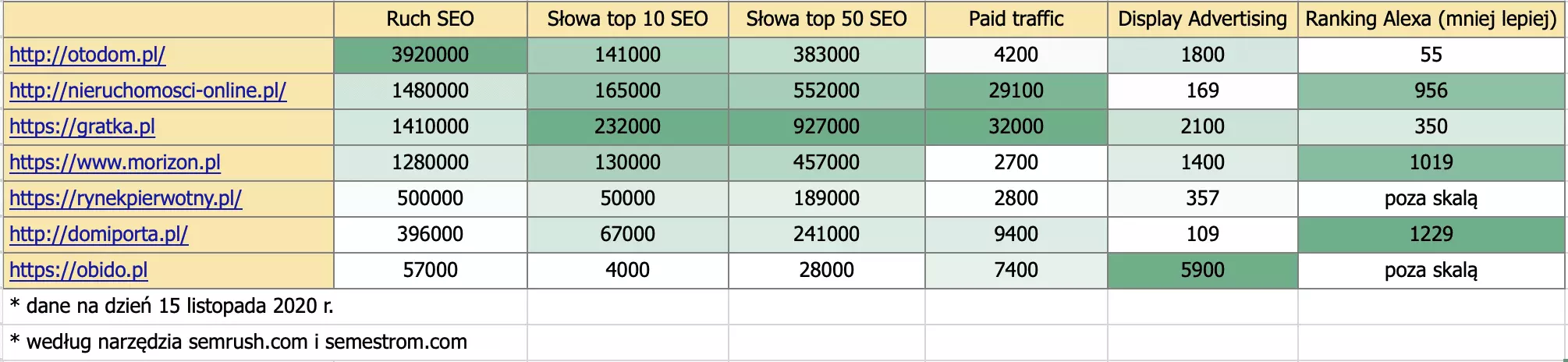Select the Paid traffic header cell
Screen dimensions: 1568x362
(x=1016, y=20)
